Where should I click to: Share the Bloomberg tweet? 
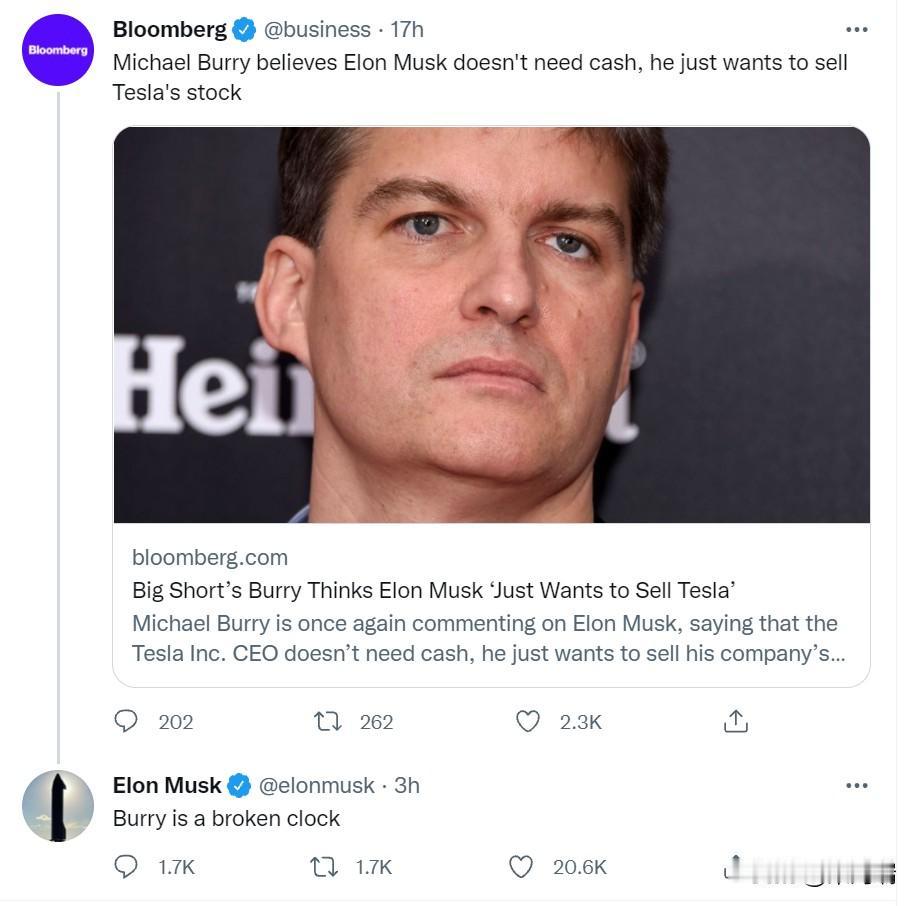[735, 721]
